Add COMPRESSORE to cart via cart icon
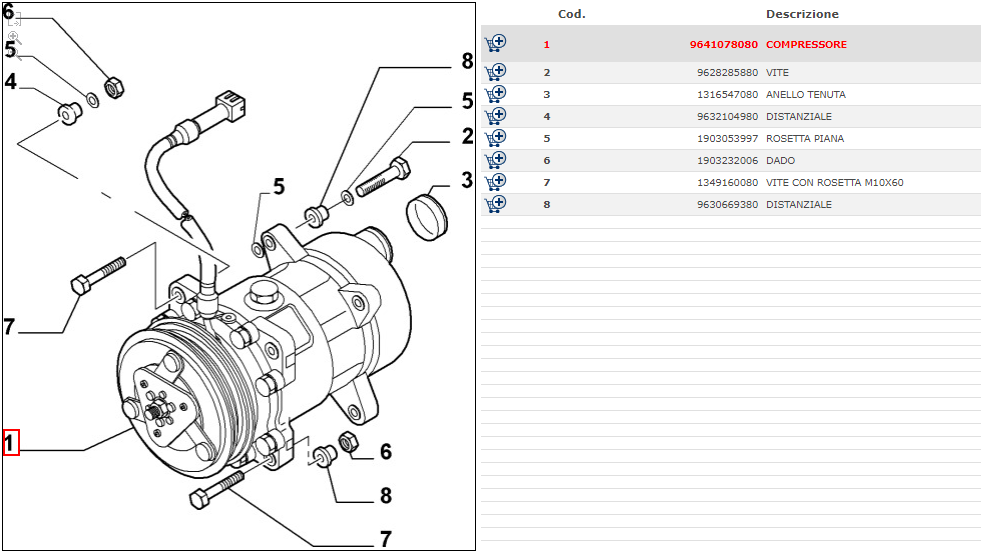 click(495, 43)
